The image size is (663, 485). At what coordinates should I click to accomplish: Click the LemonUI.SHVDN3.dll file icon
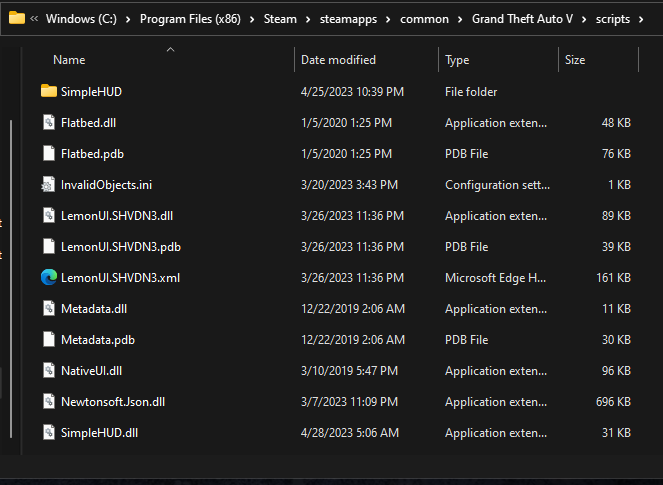pos(49,215)
